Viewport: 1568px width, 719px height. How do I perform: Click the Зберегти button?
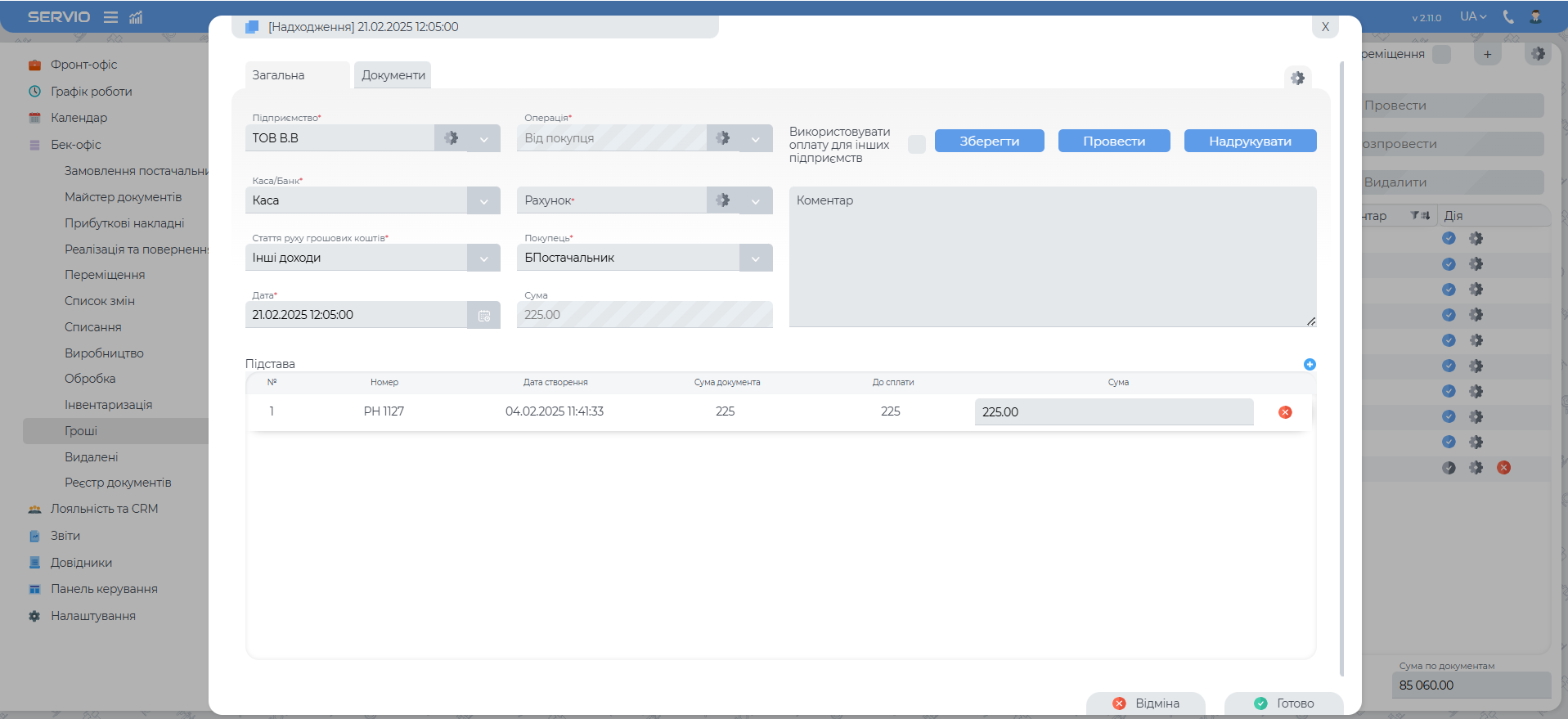(x=989, y=142)
